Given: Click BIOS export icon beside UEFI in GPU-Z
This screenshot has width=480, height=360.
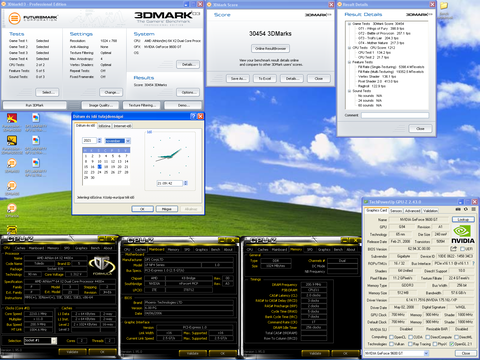Looking at the screenshot, I should point(453,249).
